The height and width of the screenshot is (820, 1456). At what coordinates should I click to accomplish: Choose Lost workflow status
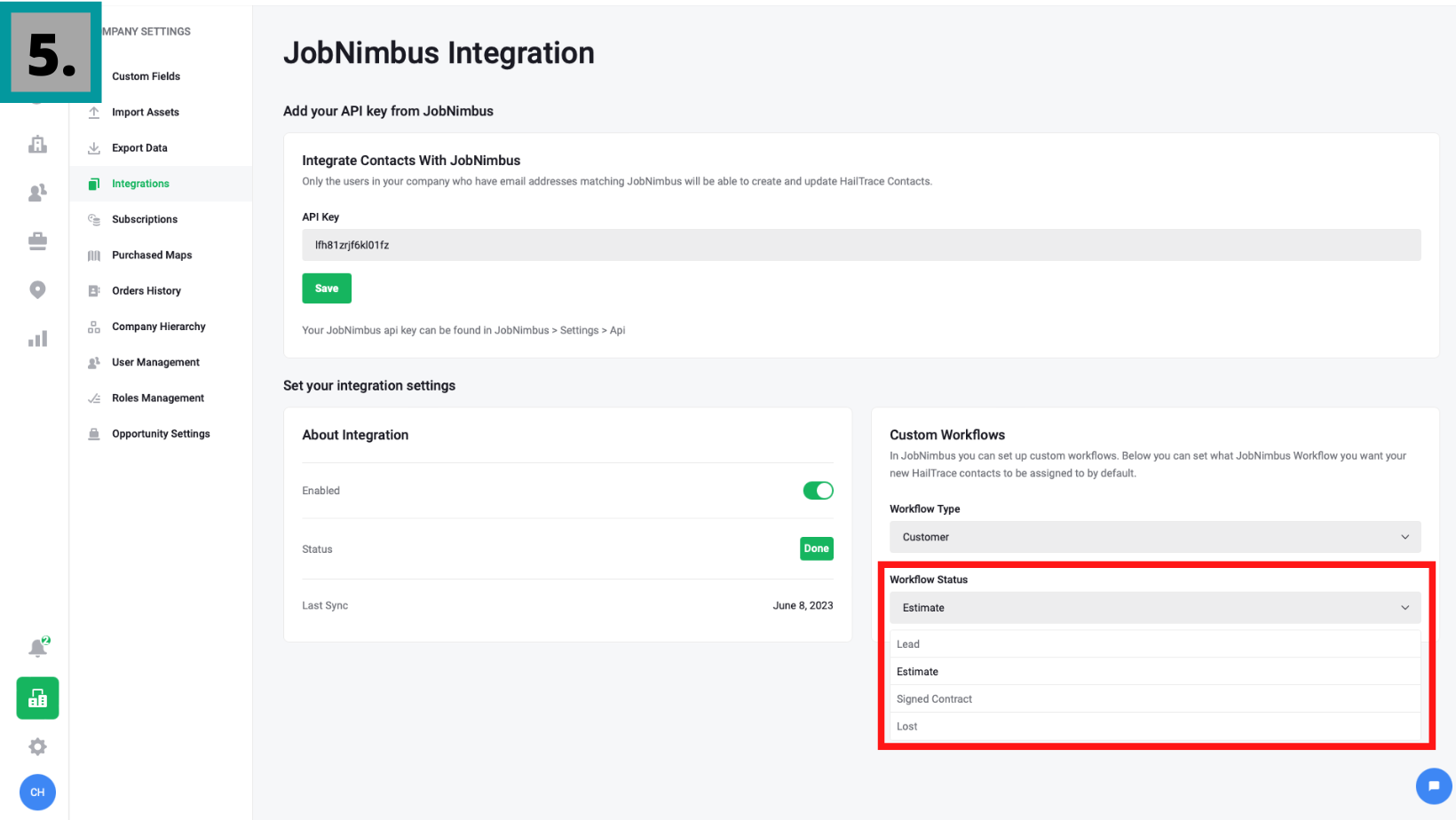[1155, 727]
